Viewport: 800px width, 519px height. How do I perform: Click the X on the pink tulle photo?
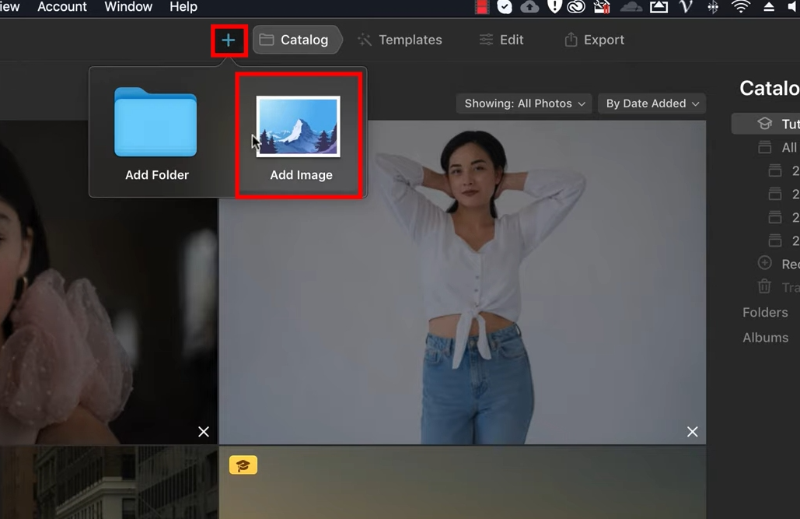[x=204, y=432]
